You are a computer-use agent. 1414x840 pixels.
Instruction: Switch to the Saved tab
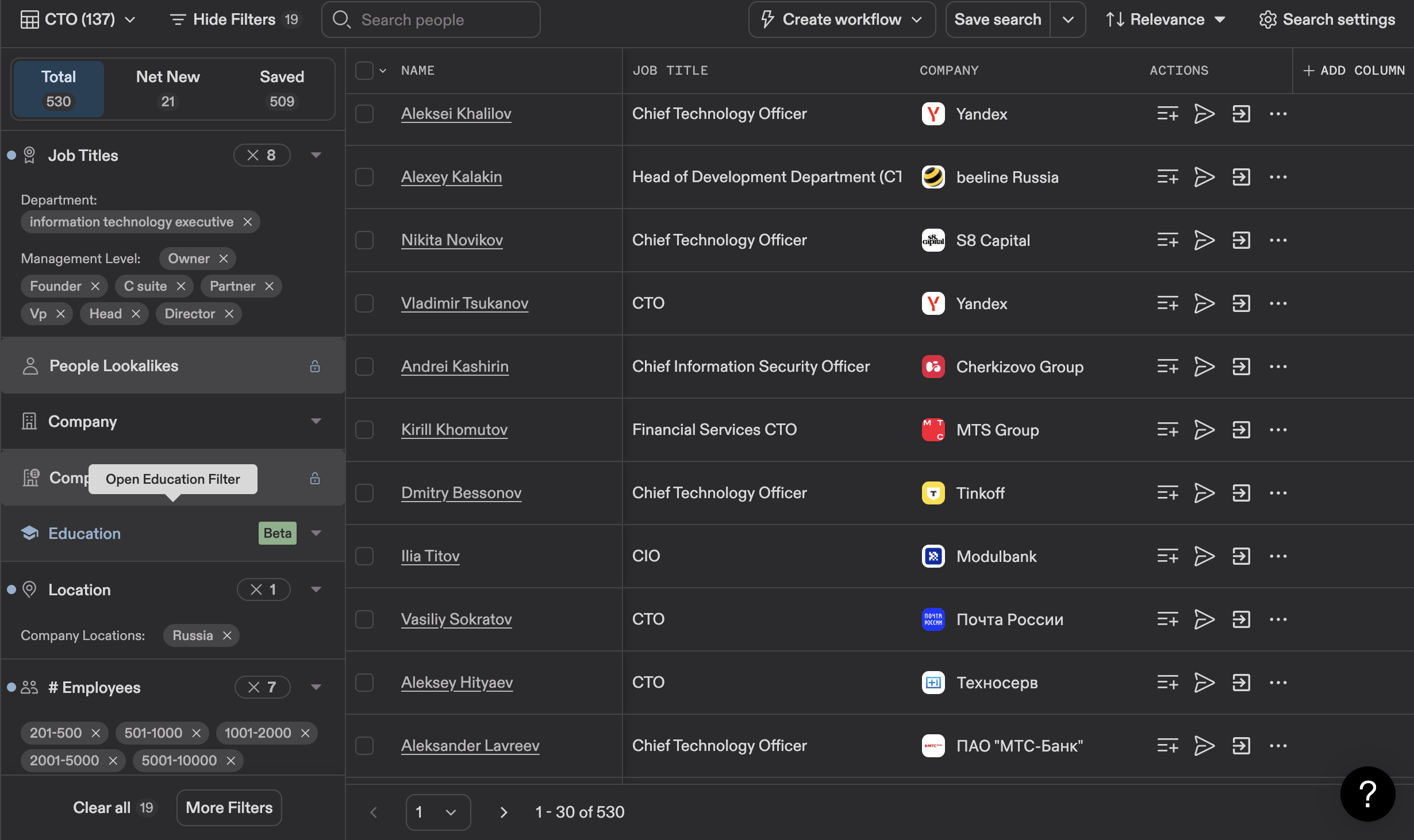click(282, 88)
